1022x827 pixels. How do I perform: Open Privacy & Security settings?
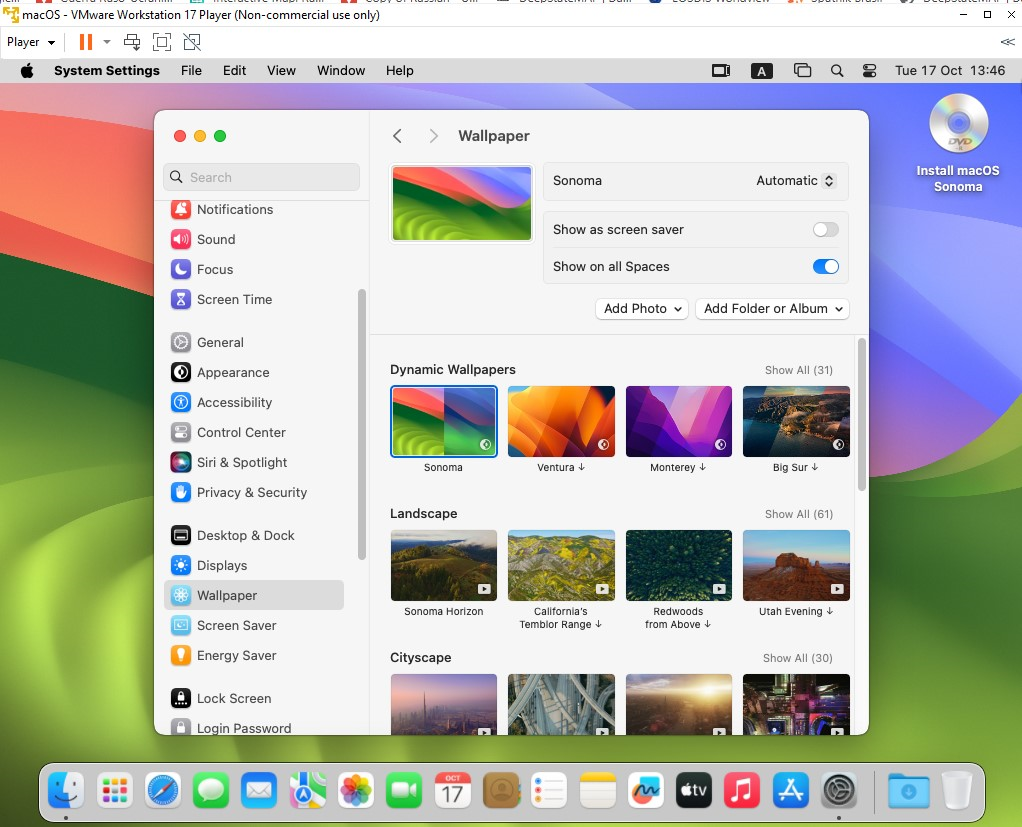(251, 492)
